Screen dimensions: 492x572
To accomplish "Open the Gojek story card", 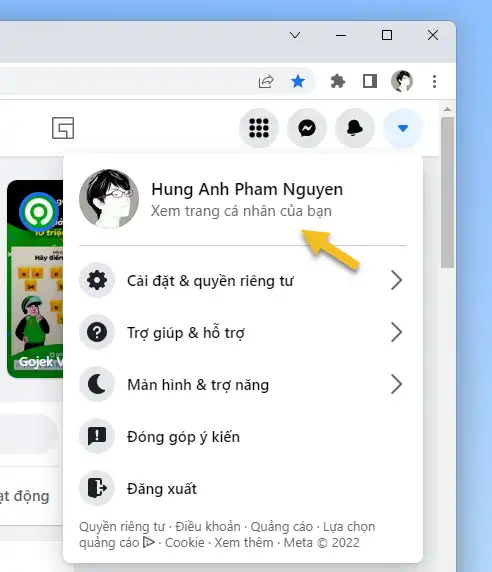I will (35, 279).
